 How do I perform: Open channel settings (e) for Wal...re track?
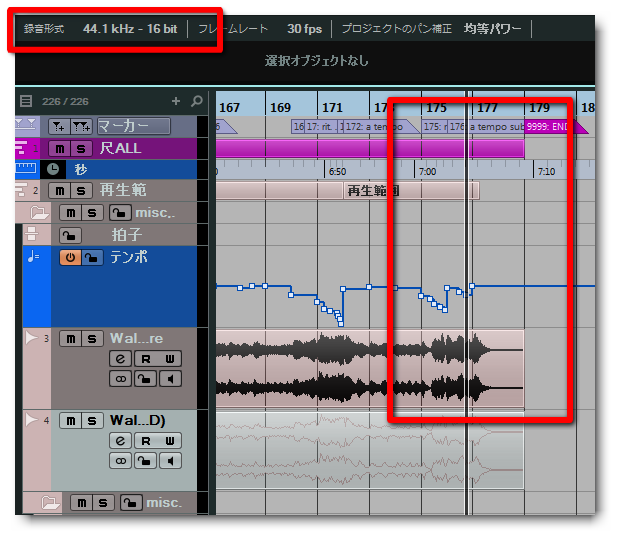(121, 359)
